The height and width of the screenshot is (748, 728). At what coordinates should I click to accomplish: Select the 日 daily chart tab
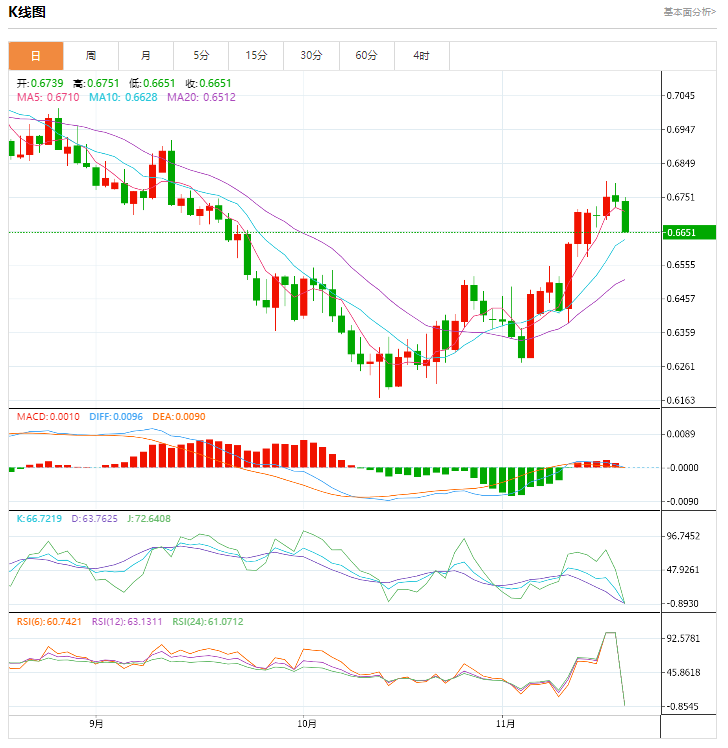click(x=36, y=56)
